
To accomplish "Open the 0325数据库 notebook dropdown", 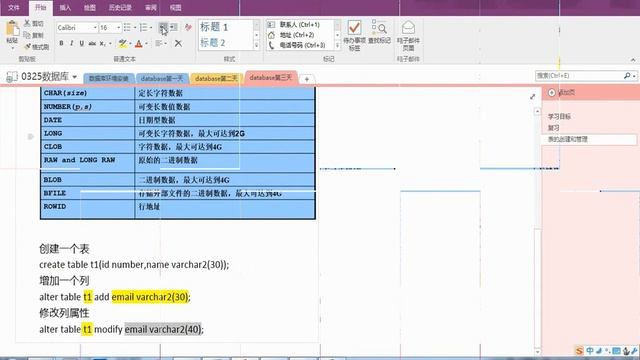I will coord(75,77).
